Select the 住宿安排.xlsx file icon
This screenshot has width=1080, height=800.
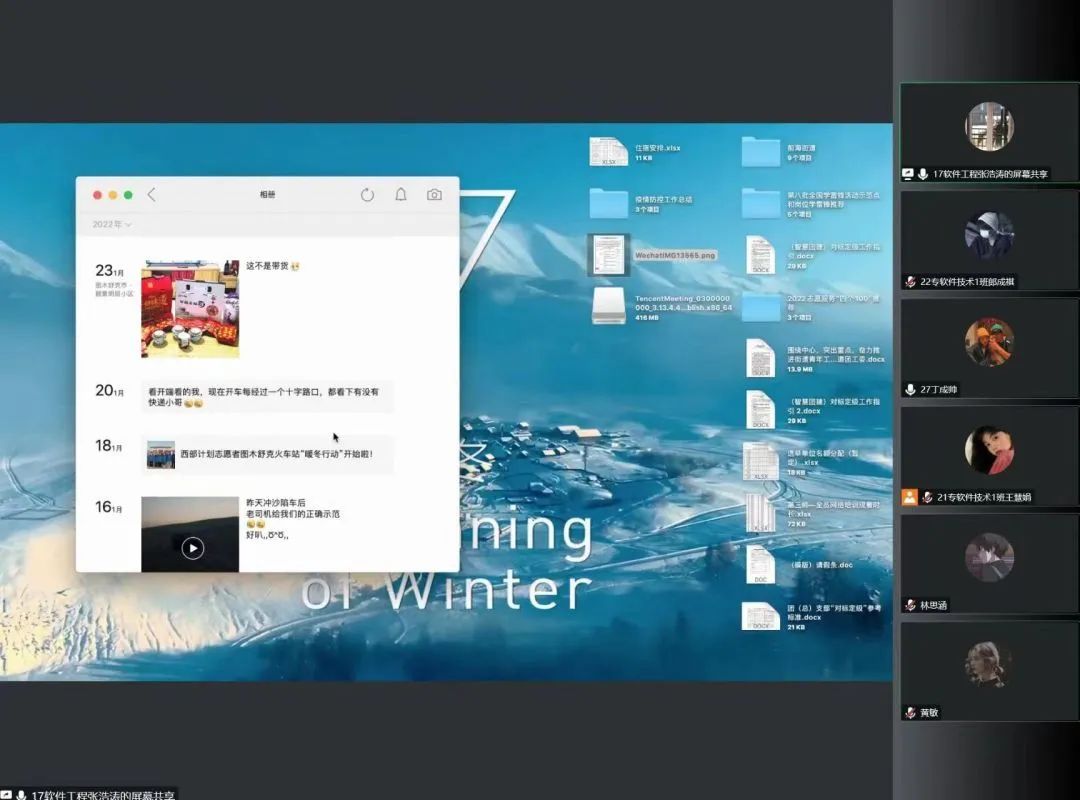tap(608, 152)
